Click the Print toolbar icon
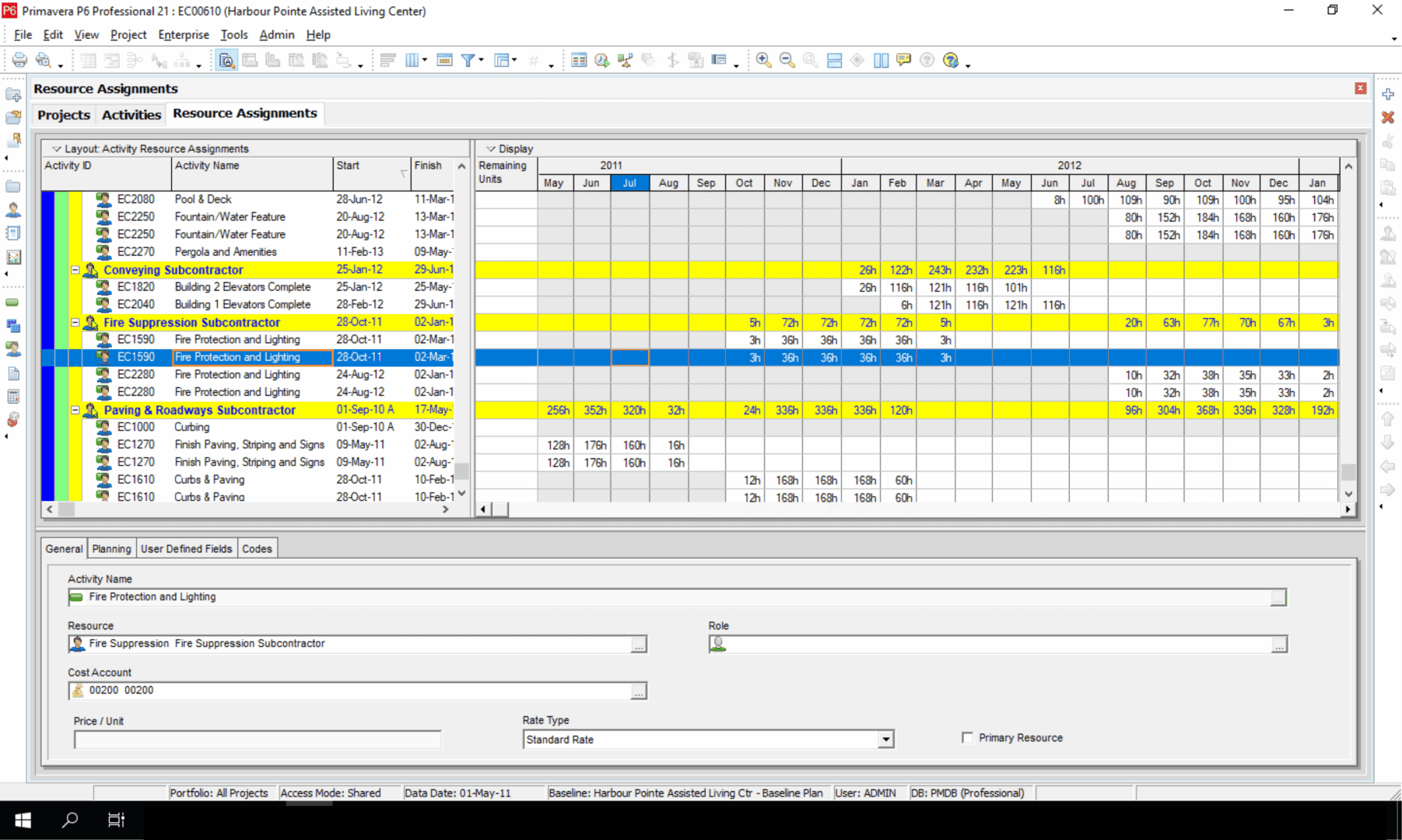The height and width of the screenshot is (840, 1402). click(19, 61)
